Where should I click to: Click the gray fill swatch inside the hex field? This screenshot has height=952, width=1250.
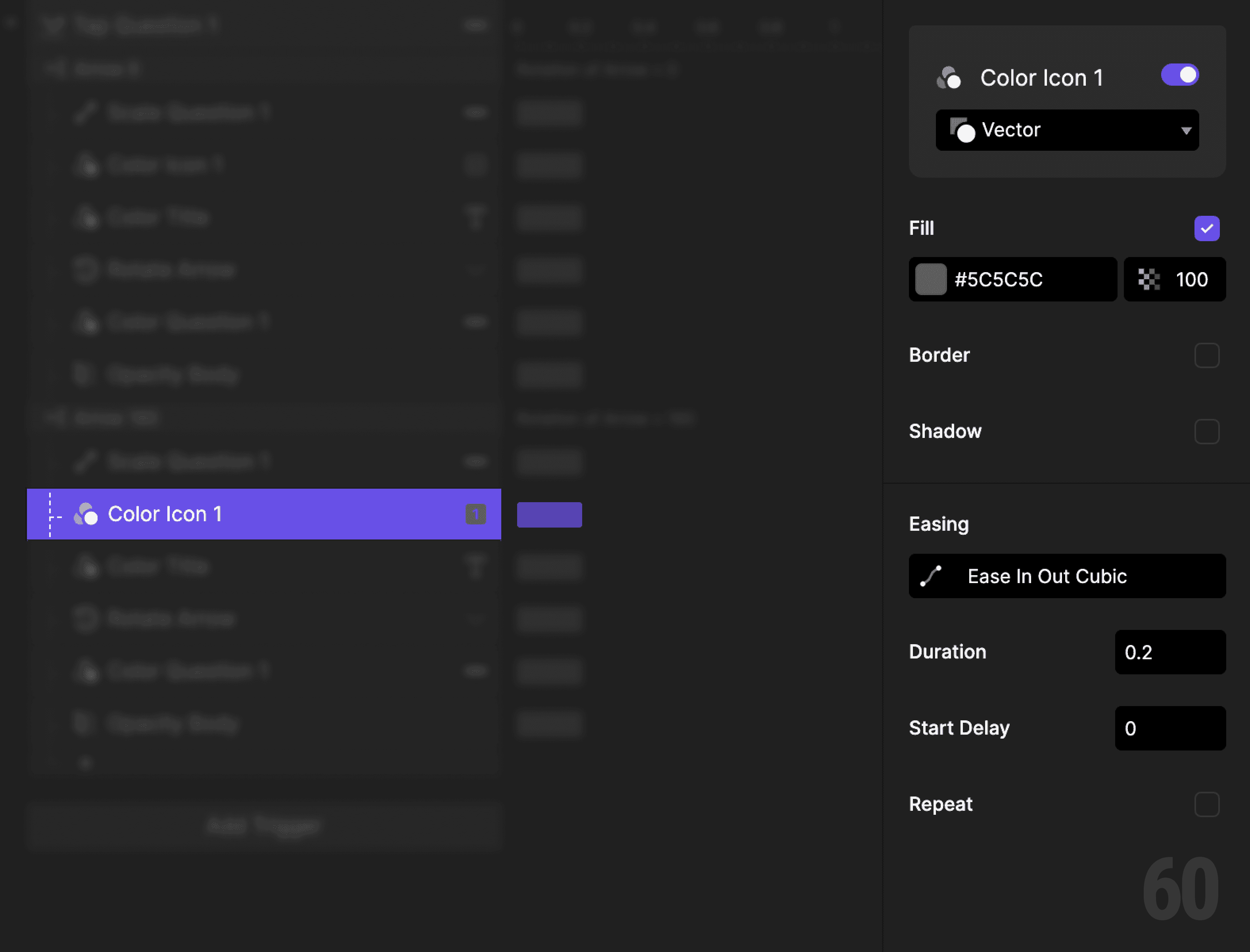coord(931,279)
